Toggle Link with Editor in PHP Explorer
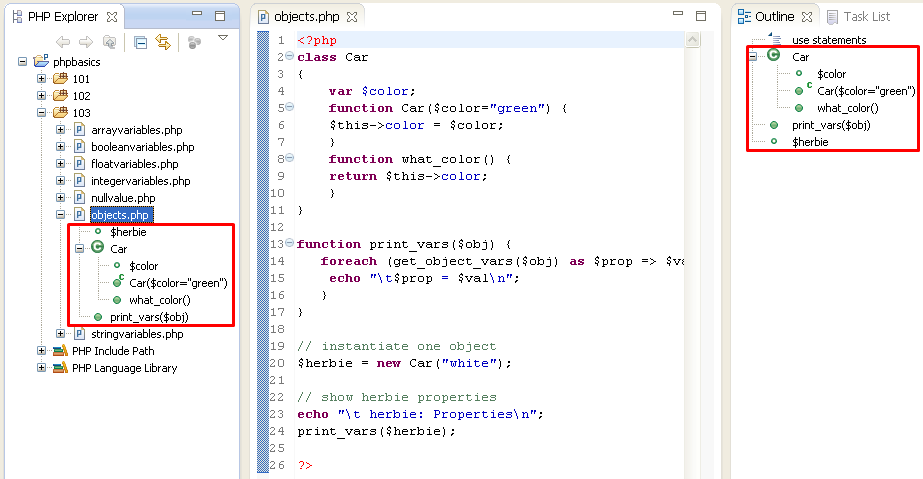The image size is (923, 479). tap(163, 42)
